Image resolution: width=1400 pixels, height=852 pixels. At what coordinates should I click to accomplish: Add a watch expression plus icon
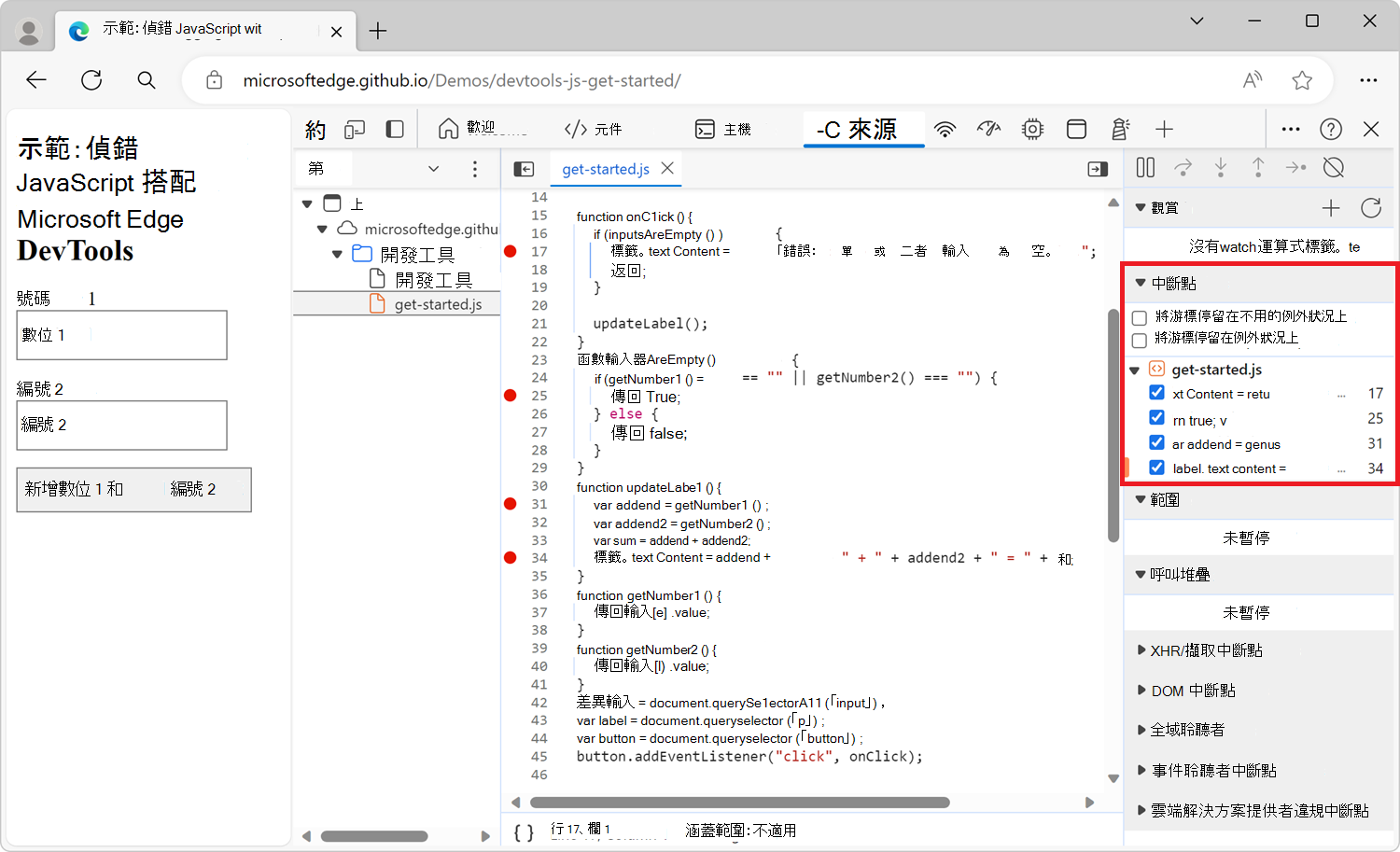1331,208
